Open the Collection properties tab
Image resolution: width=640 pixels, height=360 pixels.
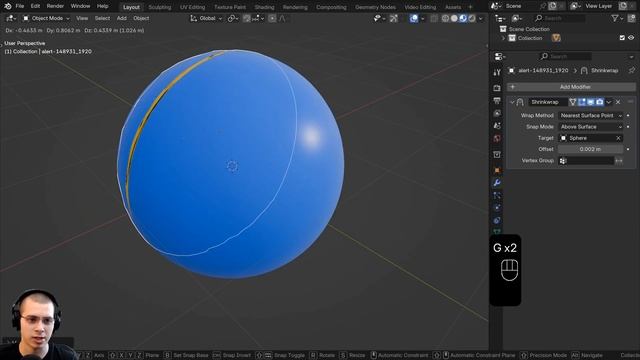[x=497, y=155]
